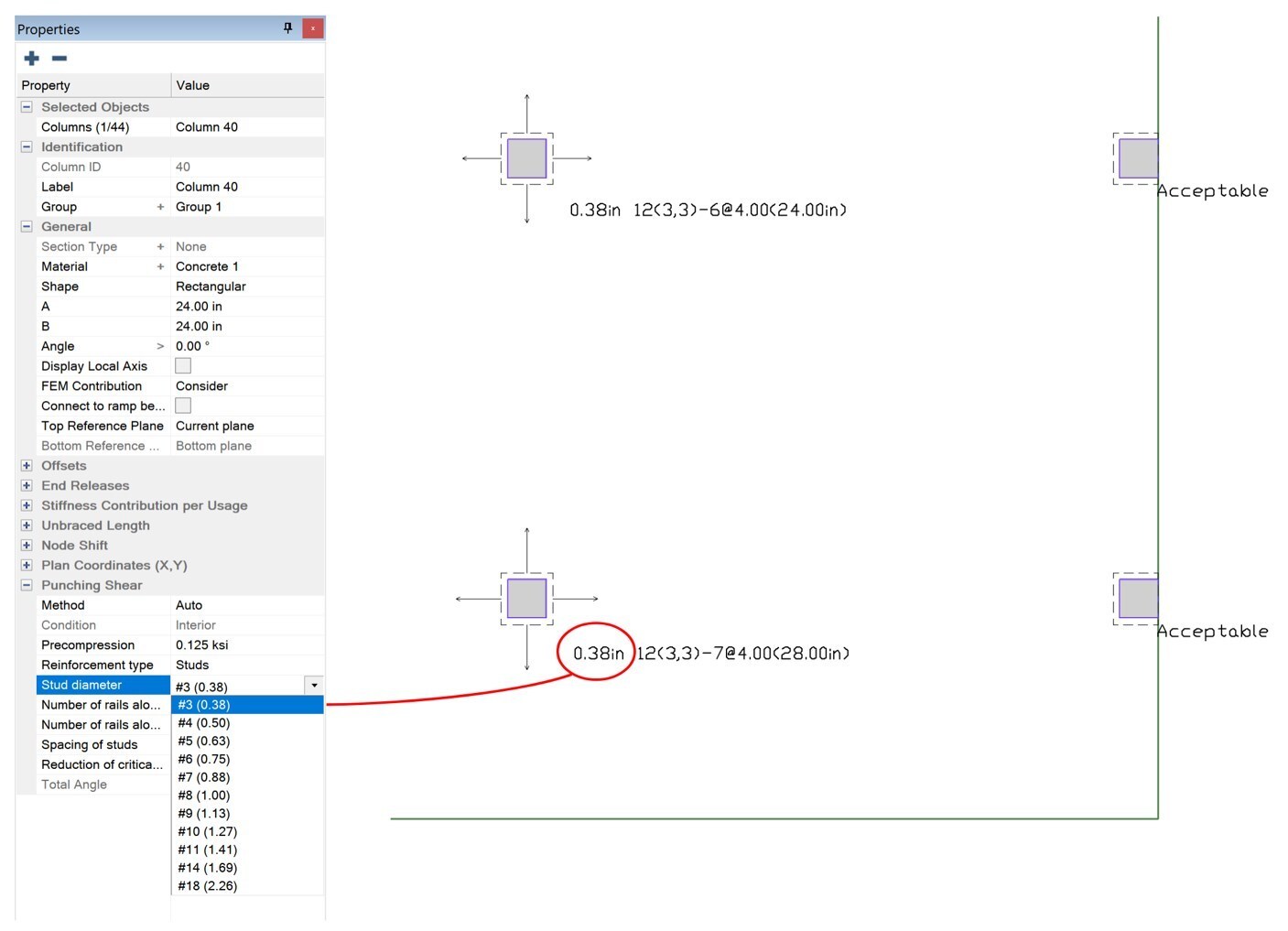Click the plus icon beside Section Type
Viewport: 1288px width, 931px height.
click(x=160, y=247)
